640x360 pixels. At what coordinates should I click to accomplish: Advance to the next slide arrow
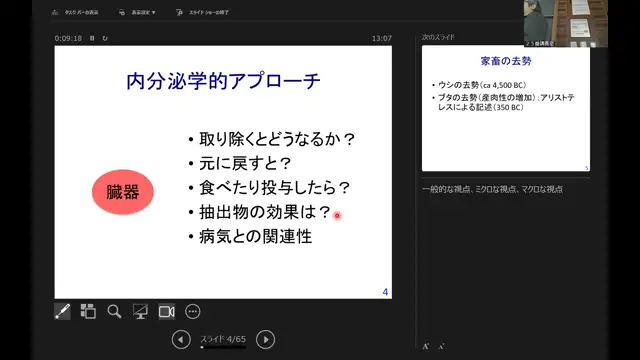265,340
